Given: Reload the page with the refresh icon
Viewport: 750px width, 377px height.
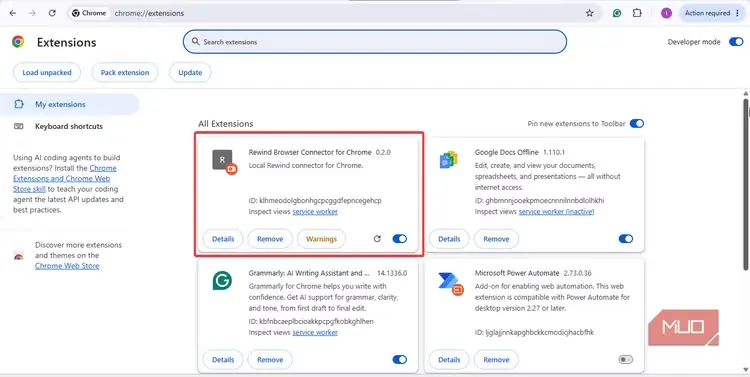Looking at the screenshot, I should click(52, 13).
